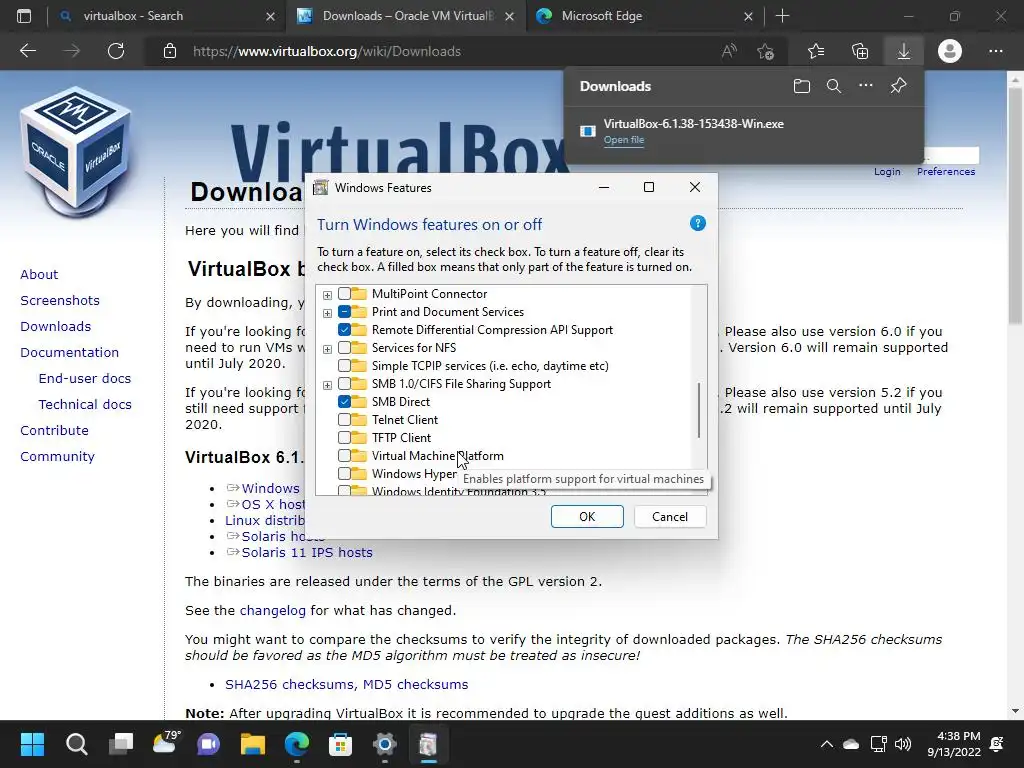Open Documentation in VirtualBox sidebar
Screen dimensions: 1024x768
69,353
